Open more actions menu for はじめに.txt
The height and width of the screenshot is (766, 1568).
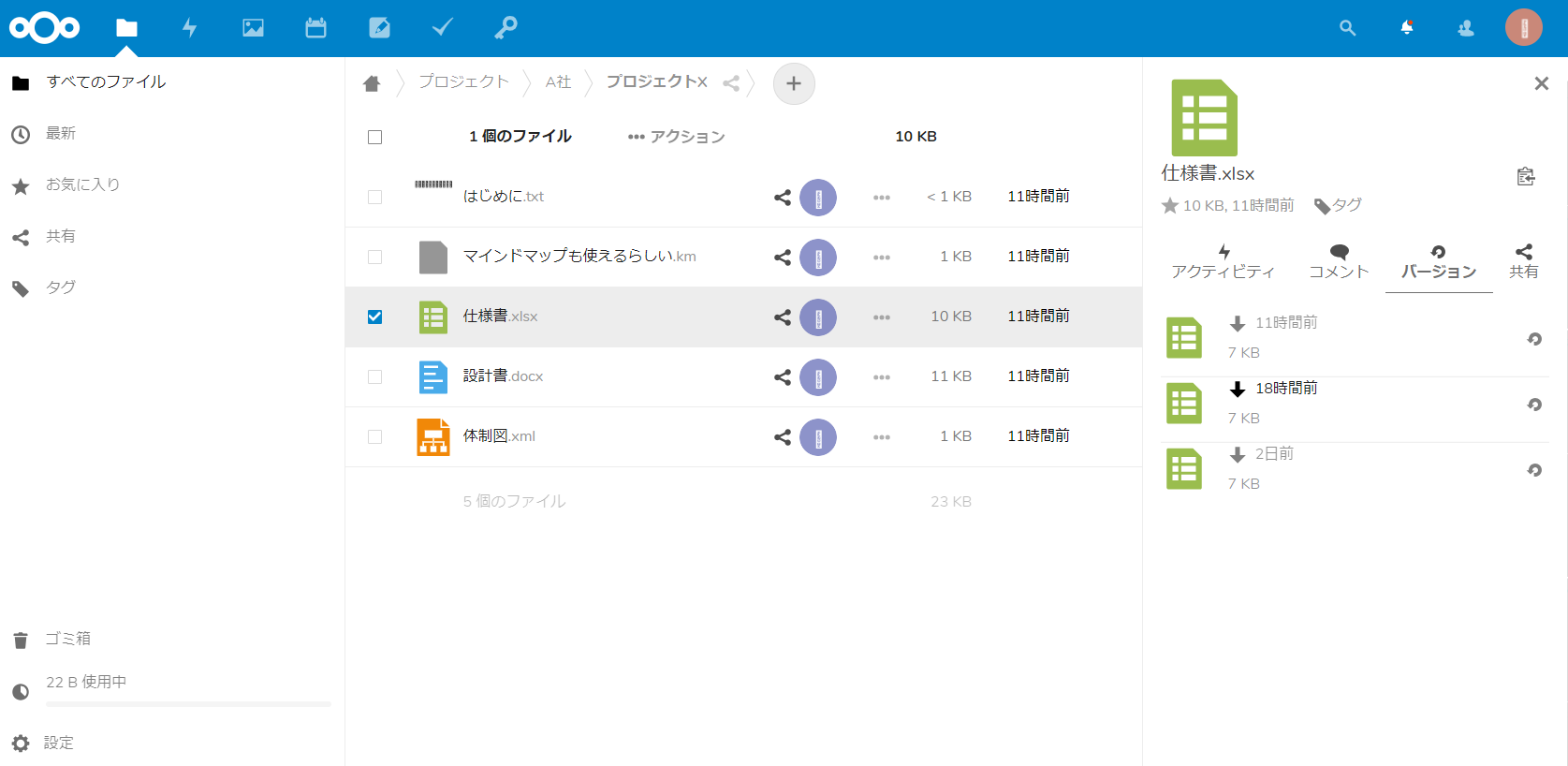[x=882, y=198]
